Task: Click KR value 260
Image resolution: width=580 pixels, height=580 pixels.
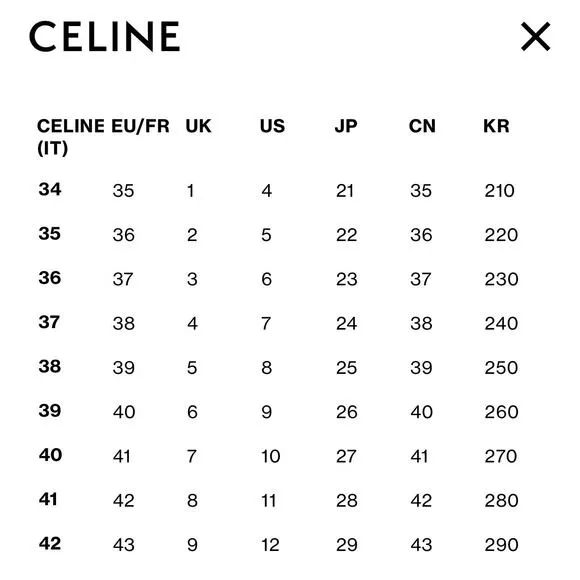Action: click(x=501, y=412)
